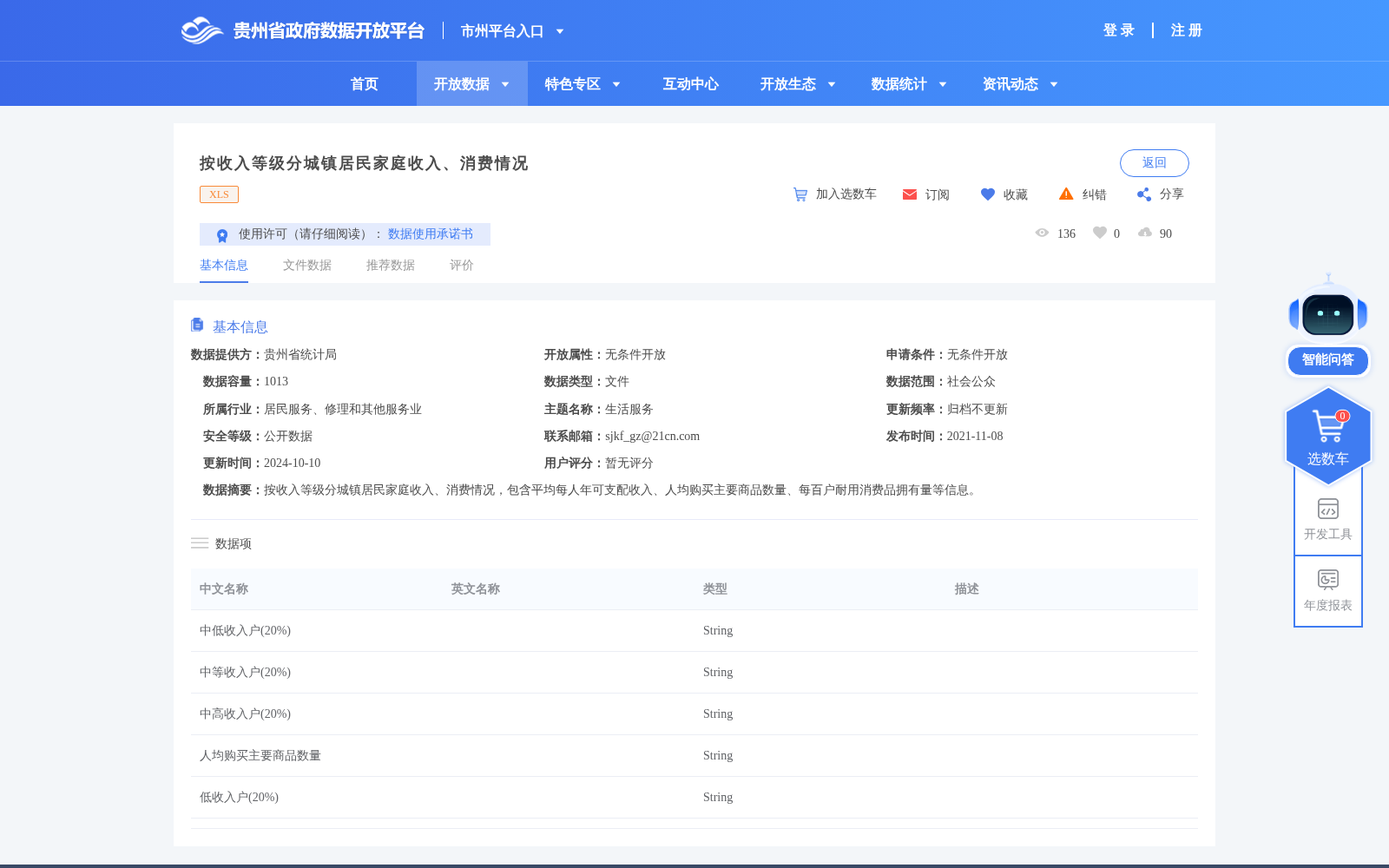Open 年度报表 report icon in sidebar
Screen dimensions: 1389x868
pos(1328,579)
